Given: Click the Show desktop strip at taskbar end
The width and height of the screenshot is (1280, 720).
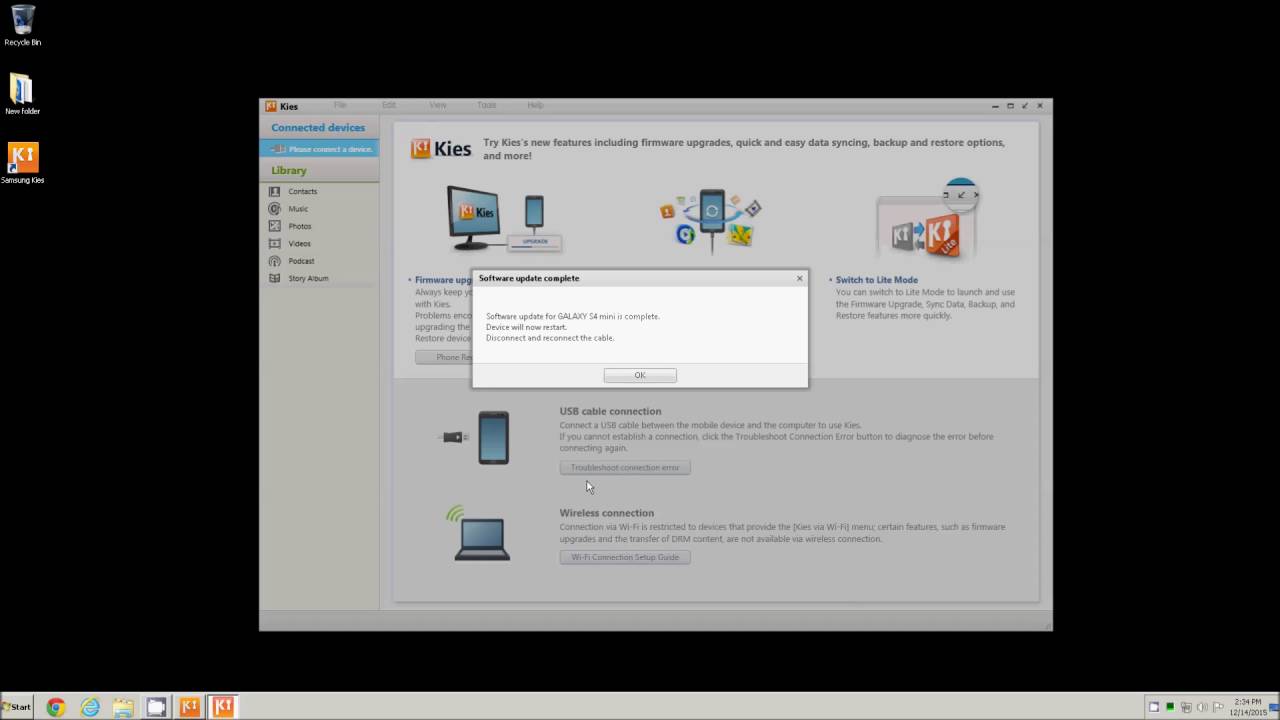Looking at the screenshot, I should tap(1275, 707).
